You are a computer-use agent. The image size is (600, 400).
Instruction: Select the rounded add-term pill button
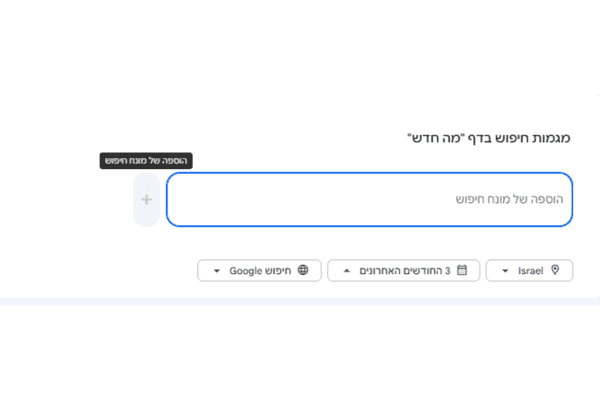147,199
